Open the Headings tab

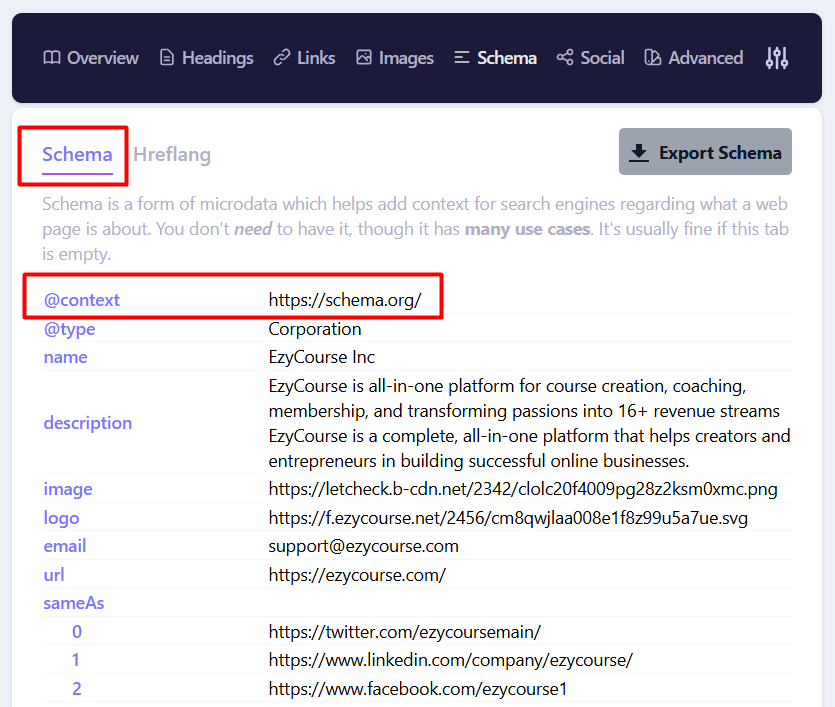click(x=207, y=57)
